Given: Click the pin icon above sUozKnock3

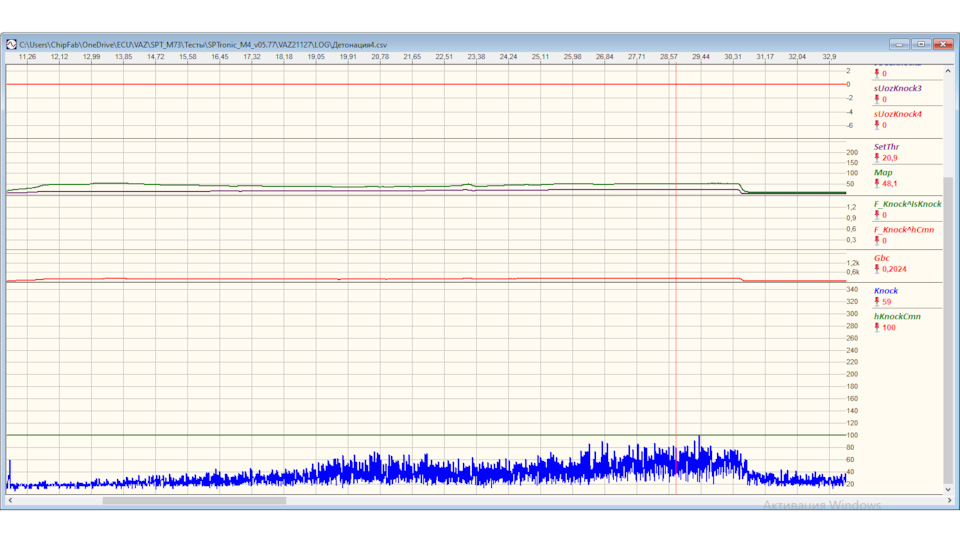Looking at the screenshot, I should (877, 73).
